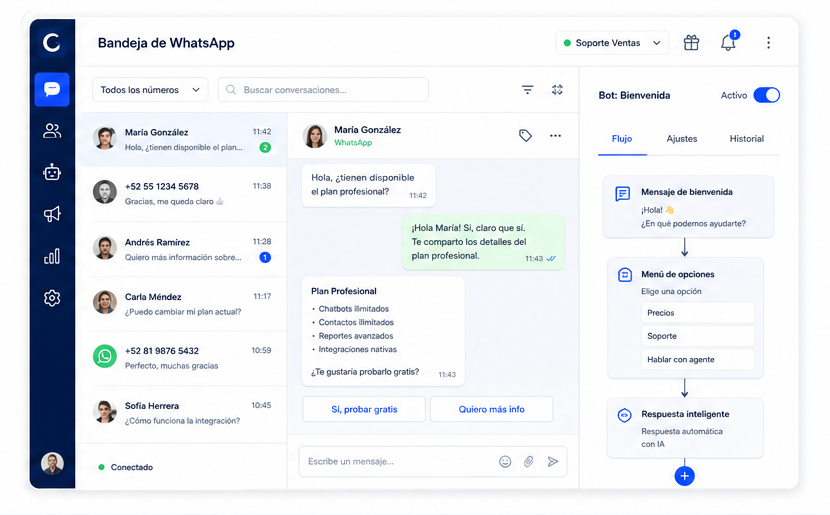Focus the Buscar conversaciones search field
Screen dimensions: 830x515
pos(323,89)
